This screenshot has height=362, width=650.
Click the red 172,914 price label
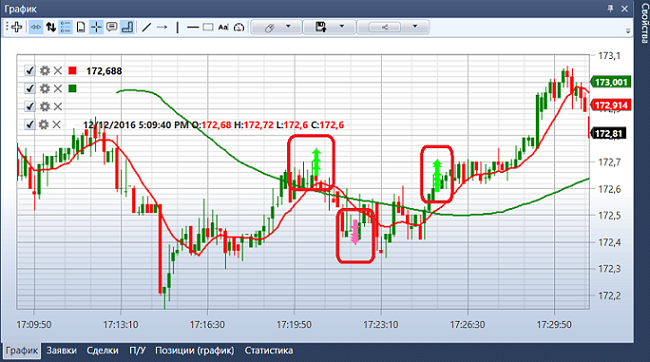[611, 105]
